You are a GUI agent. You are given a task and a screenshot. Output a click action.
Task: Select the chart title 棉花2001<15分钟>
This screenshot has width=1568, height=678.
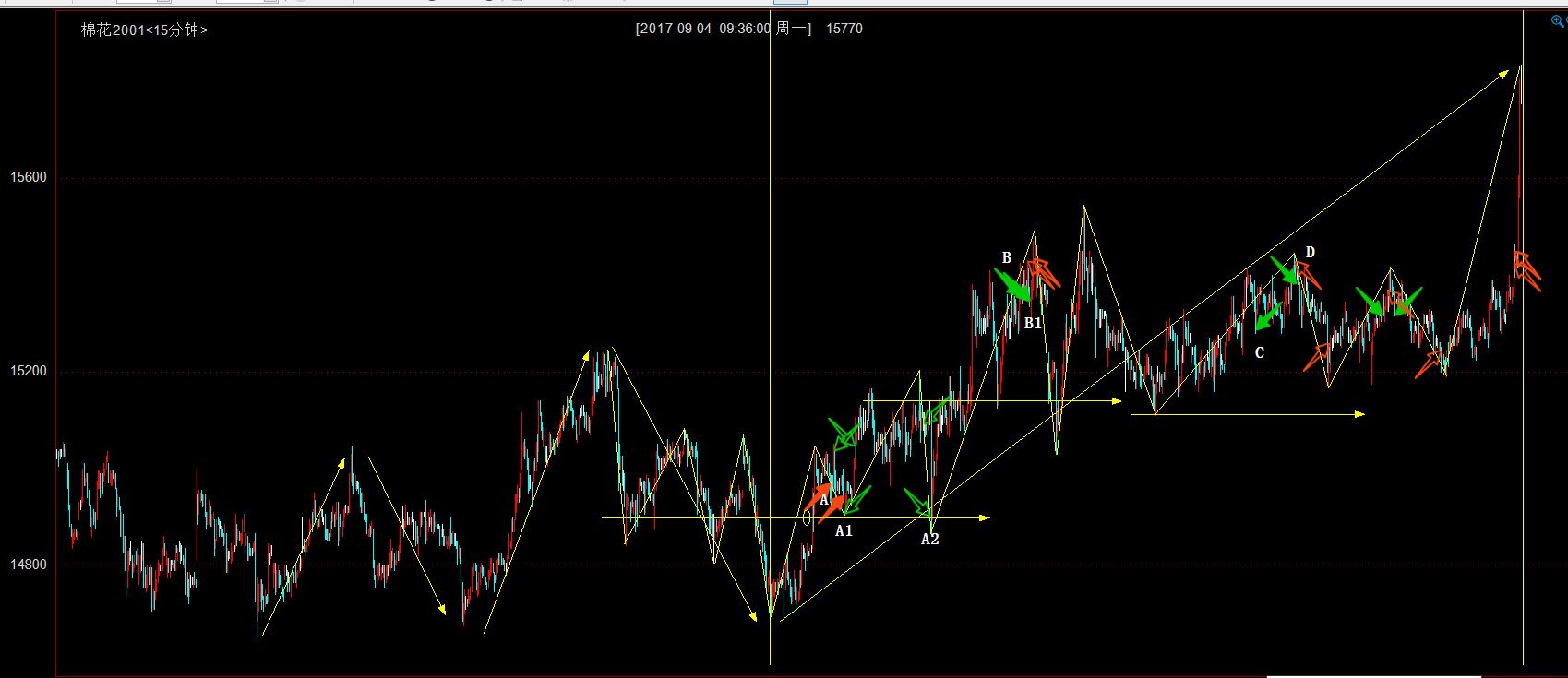(x=145, y=30)
